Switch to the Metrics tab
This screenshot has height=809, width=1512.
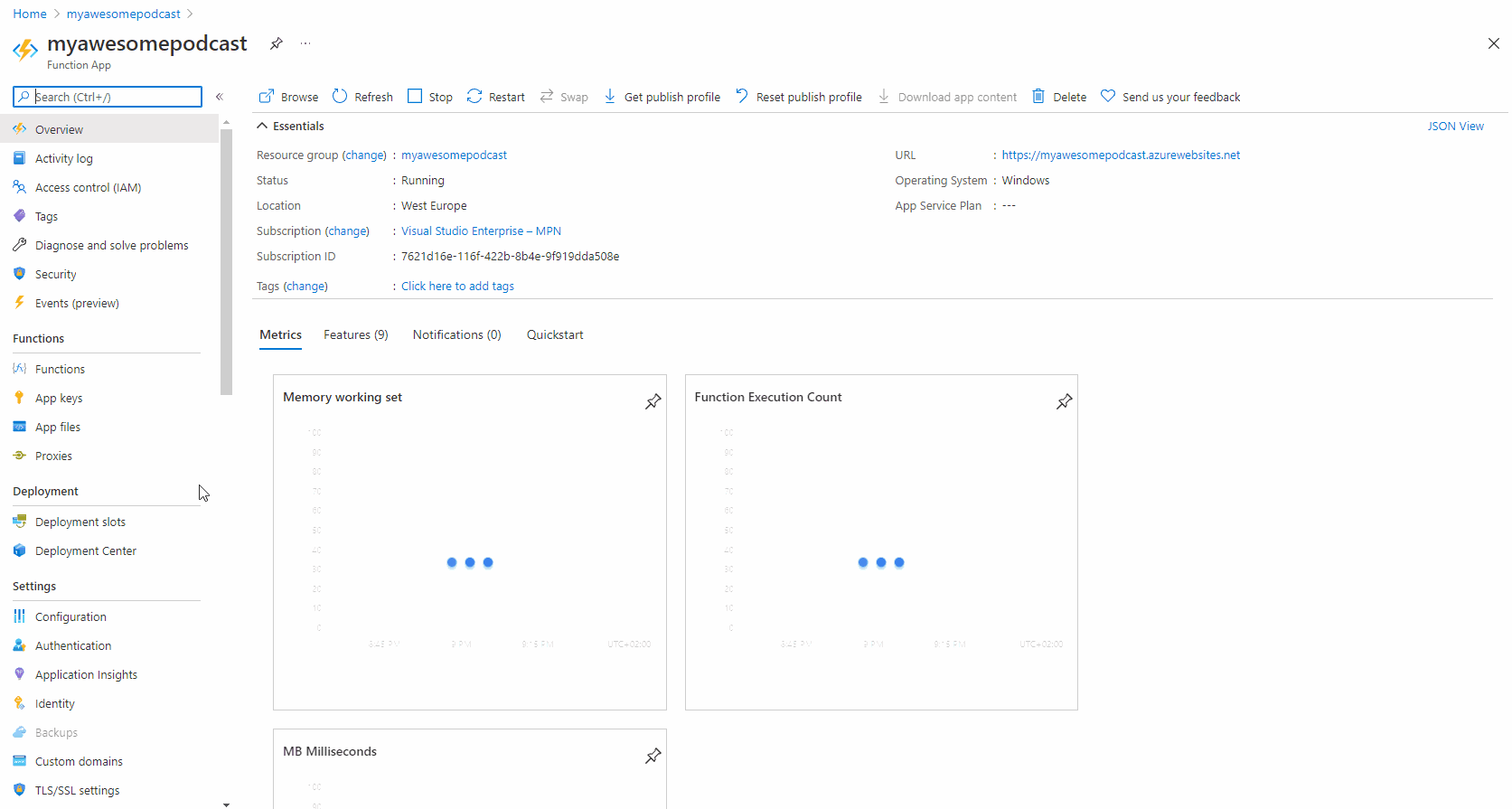[281, 334]
